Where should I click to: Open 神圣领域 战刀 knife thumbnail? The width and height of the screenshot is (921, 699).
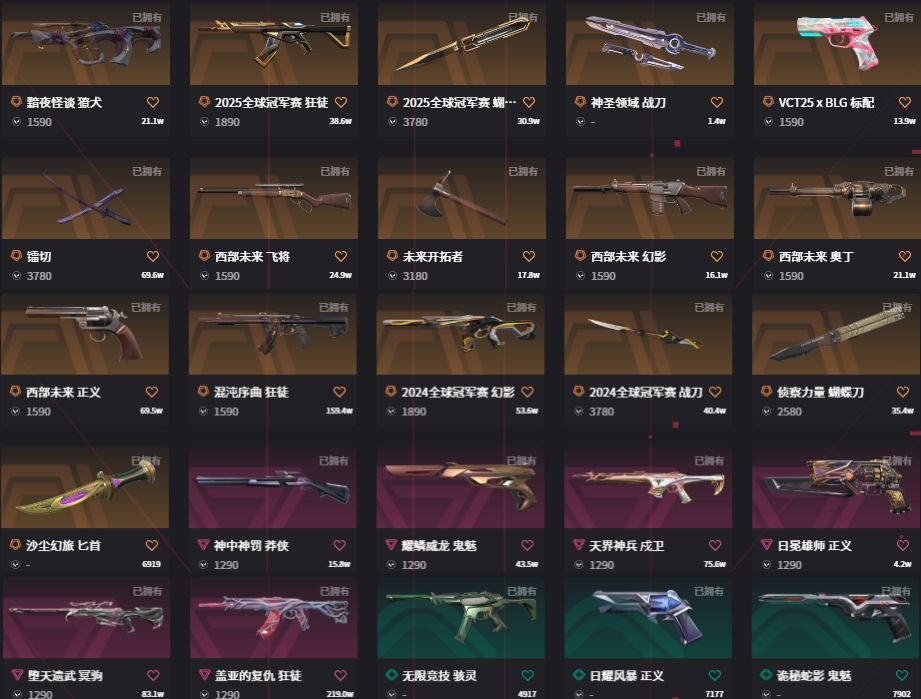(x=650, y=43)
